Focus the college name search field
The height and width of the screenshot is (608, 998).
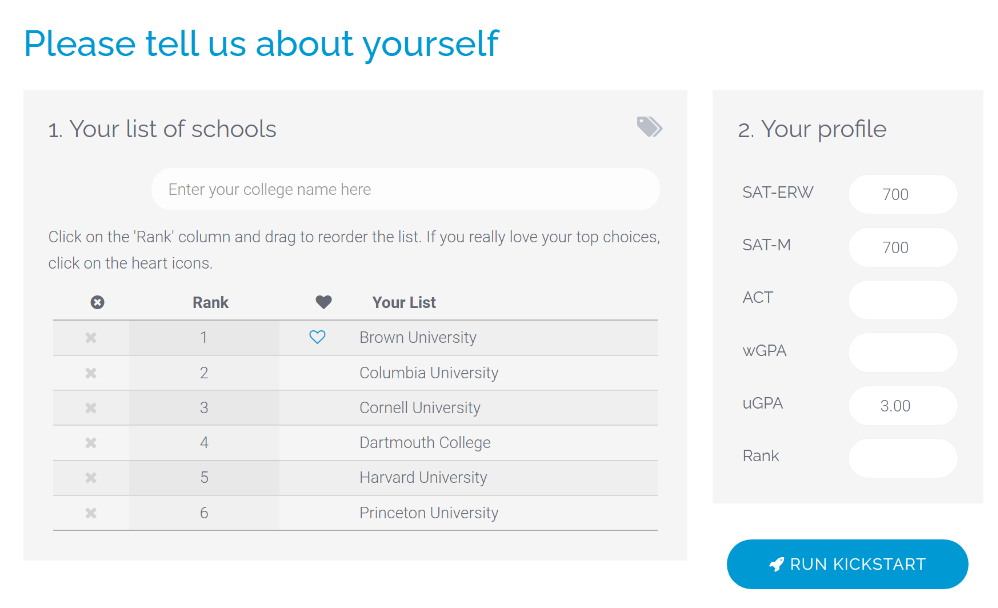[405, 190]
